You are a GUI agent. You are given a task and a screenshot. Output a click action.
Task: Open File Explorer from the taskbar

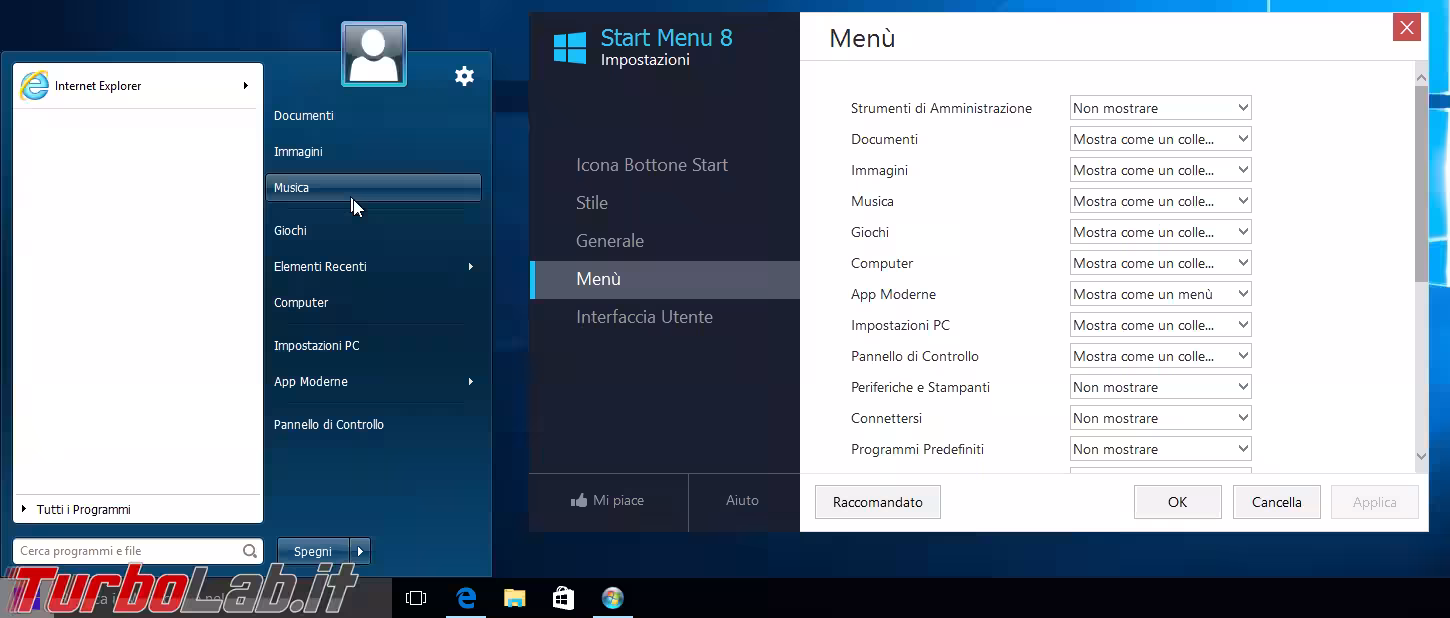[x=514, y=597]
